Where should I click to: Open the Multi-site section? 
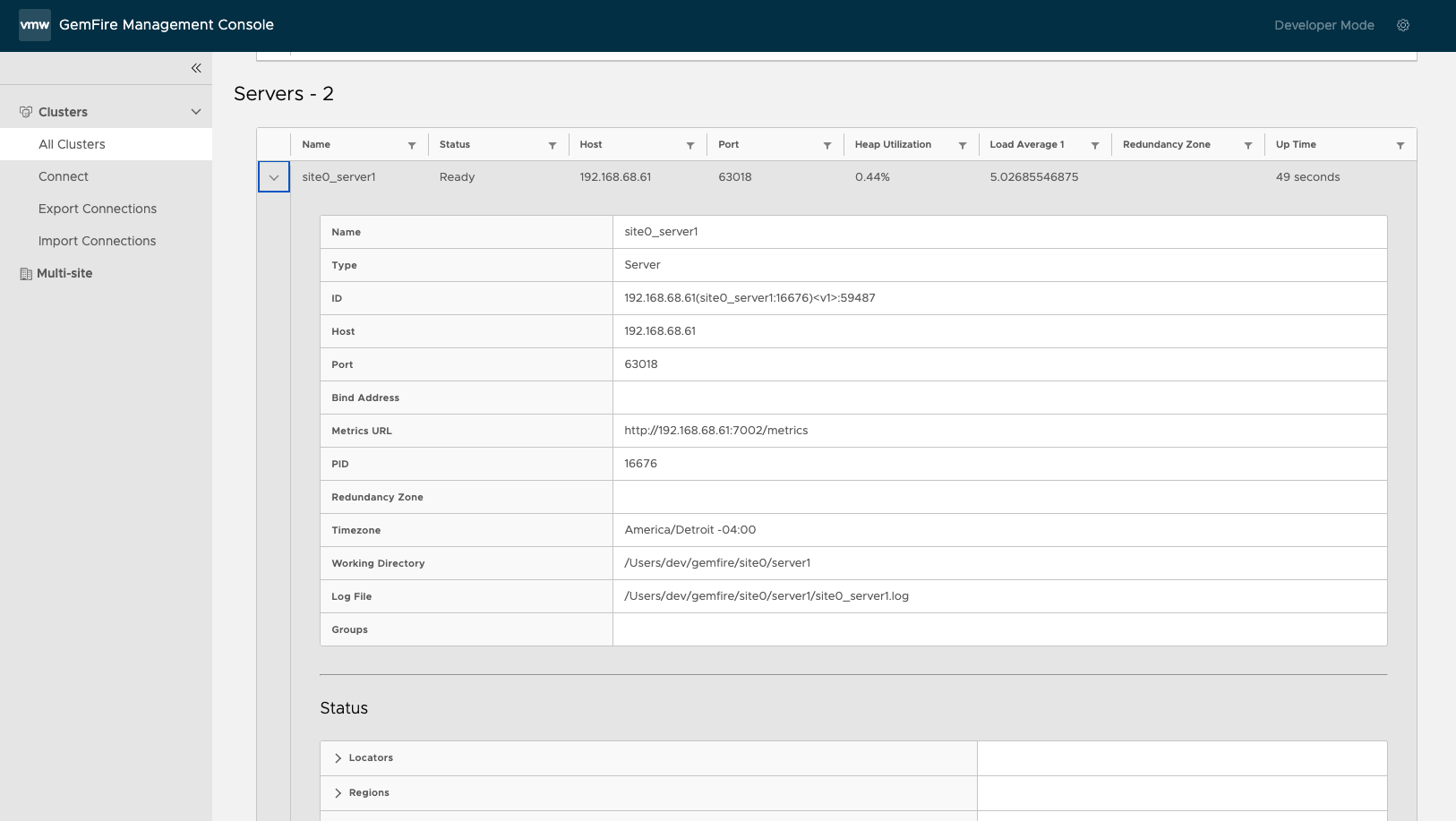pyautogui.click(x=64, y=273)
